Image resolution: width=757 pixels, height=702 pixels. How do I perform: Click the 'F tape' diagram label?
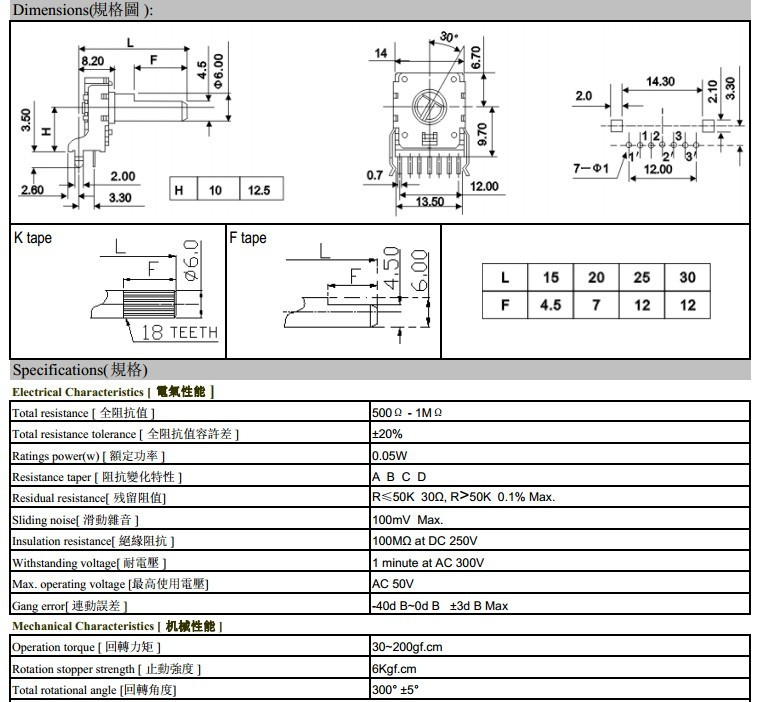pyautogui.click(x=248, y=238)
